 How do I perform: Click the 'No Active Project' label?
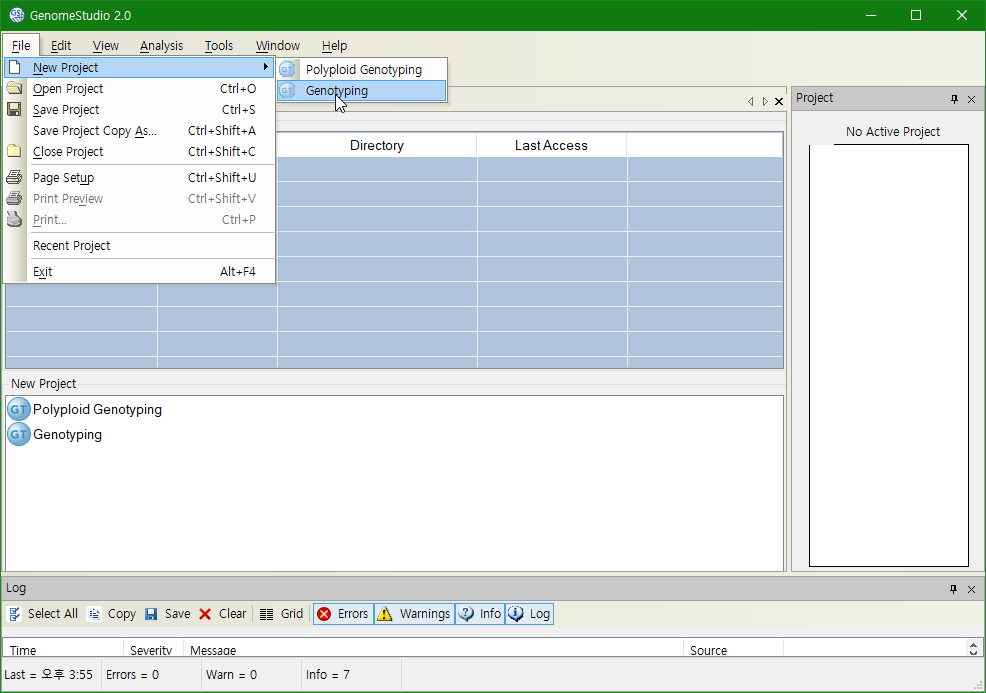(892, 131)
